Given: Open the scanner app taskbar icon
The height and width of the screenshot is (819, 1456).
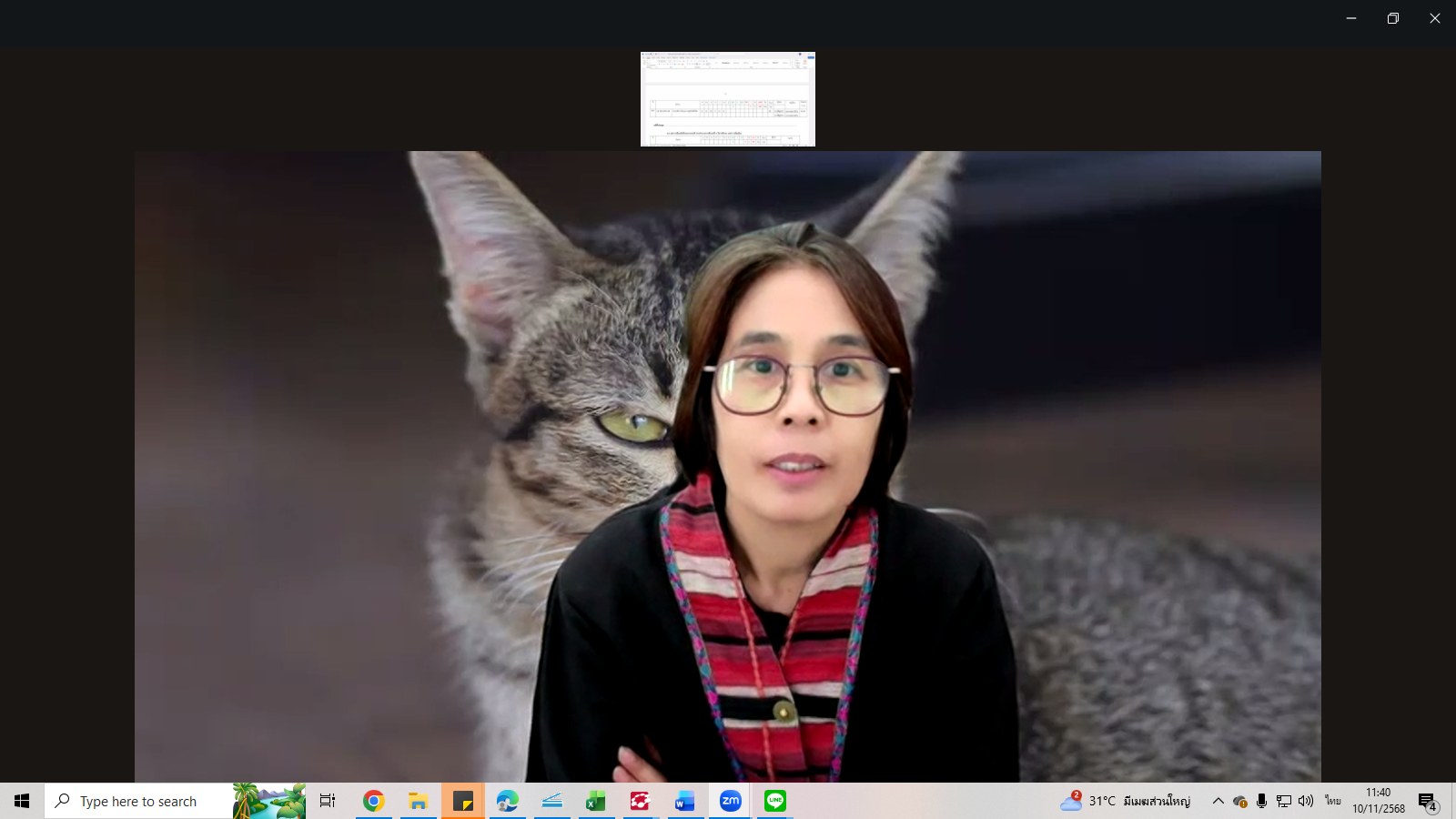Looking at the screenshot, I should click(x=551, y=801).
